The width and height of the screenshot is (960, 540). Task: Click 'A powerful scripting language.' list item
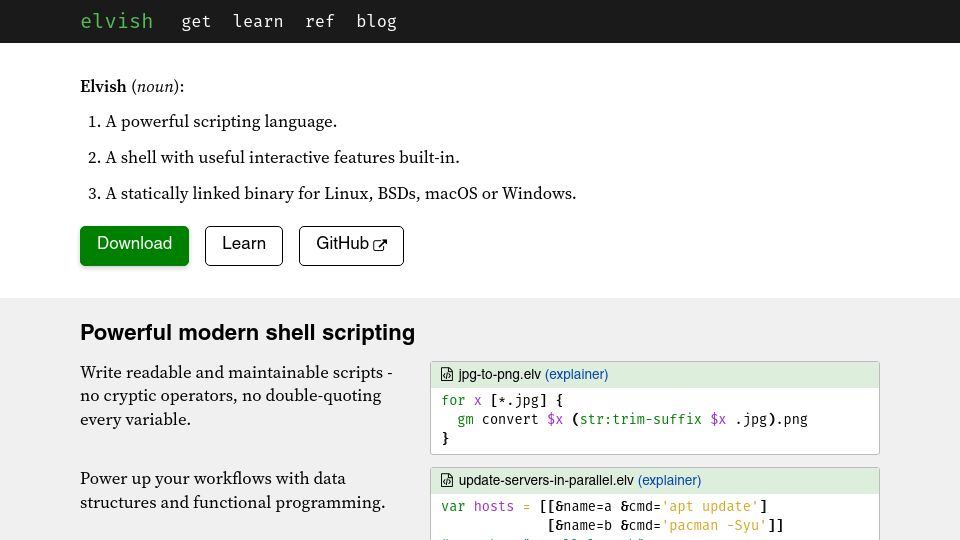point(221,121)
